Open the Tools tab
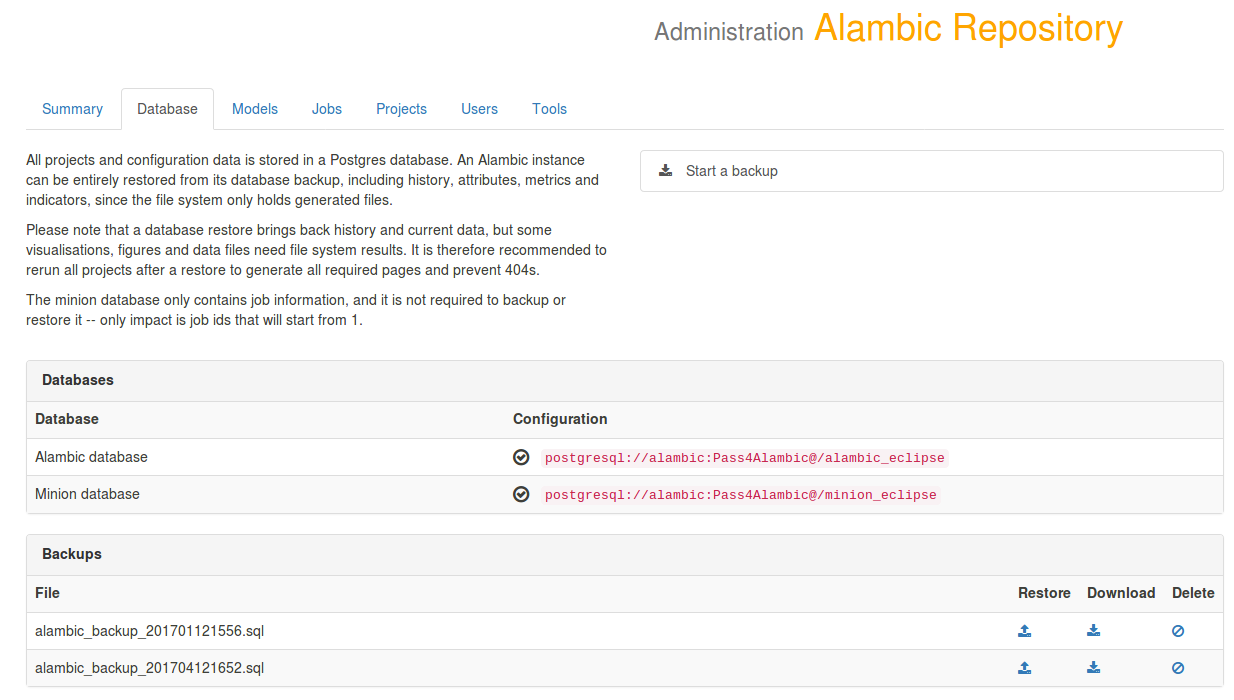 point(549,108)
